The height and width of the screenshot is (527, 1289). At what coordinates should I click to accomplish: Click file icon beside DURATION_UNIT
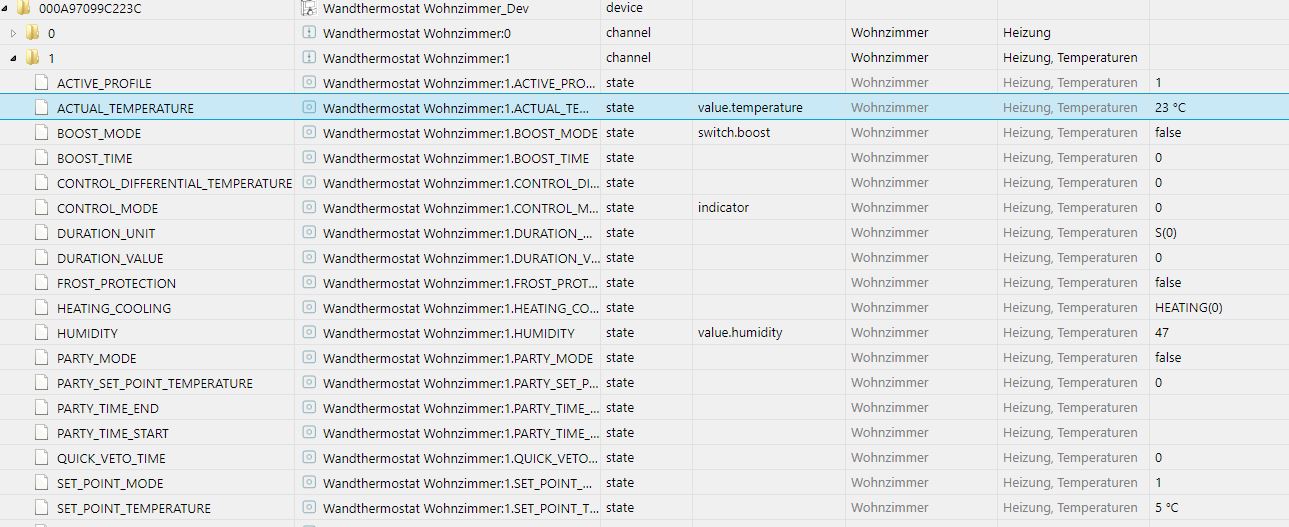[41, 233]
